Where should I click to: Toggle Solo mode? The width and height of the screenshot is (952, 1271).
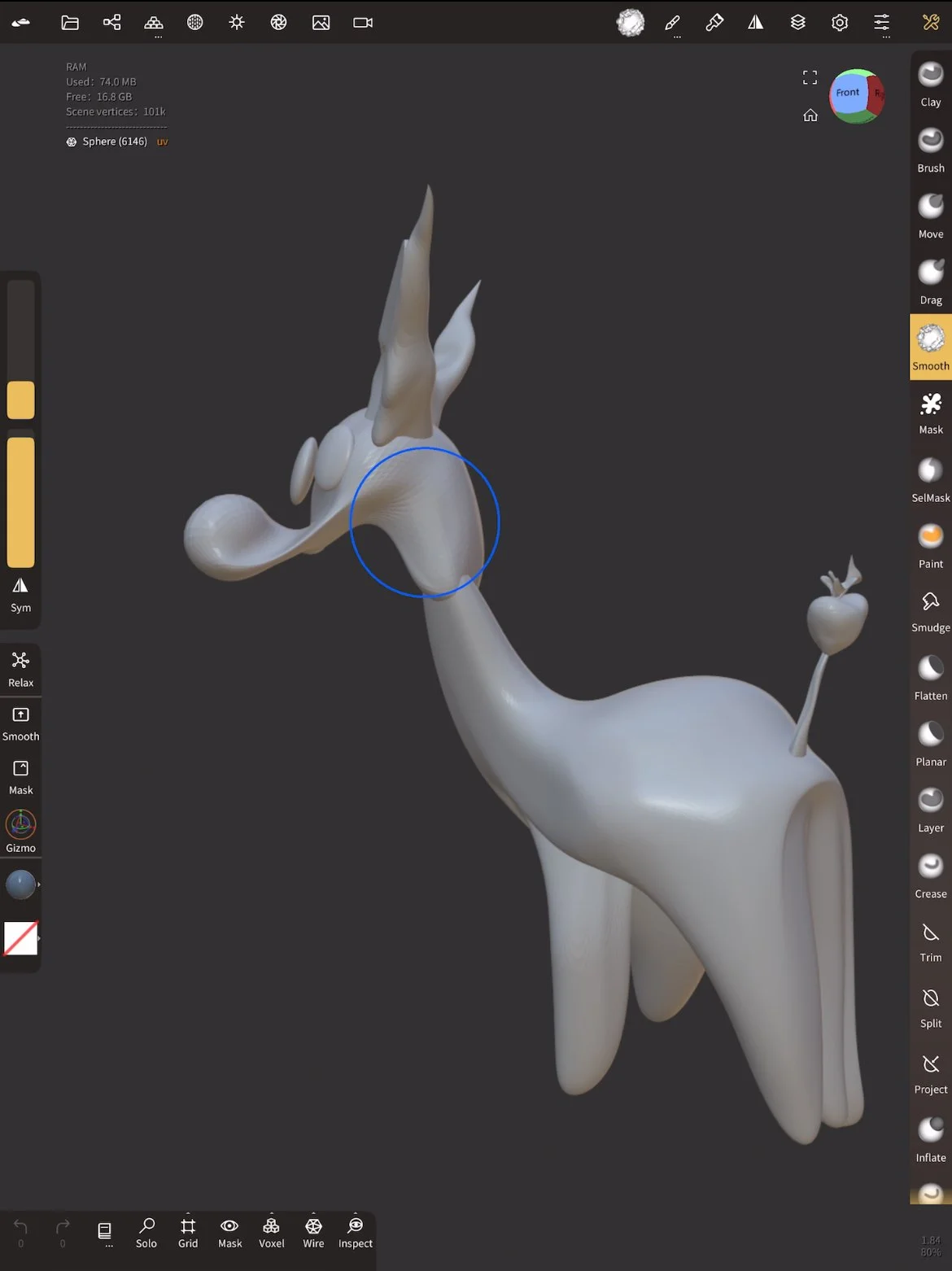coord(146,1232)
